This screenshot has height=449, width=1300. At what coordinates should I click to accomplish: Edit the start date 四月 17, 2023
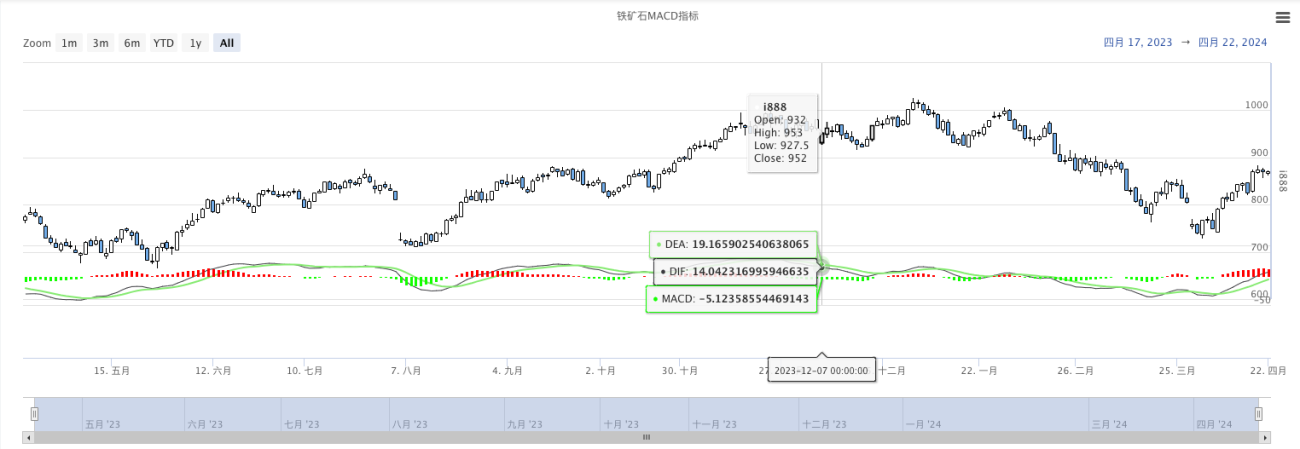[x=1138, y=43]
